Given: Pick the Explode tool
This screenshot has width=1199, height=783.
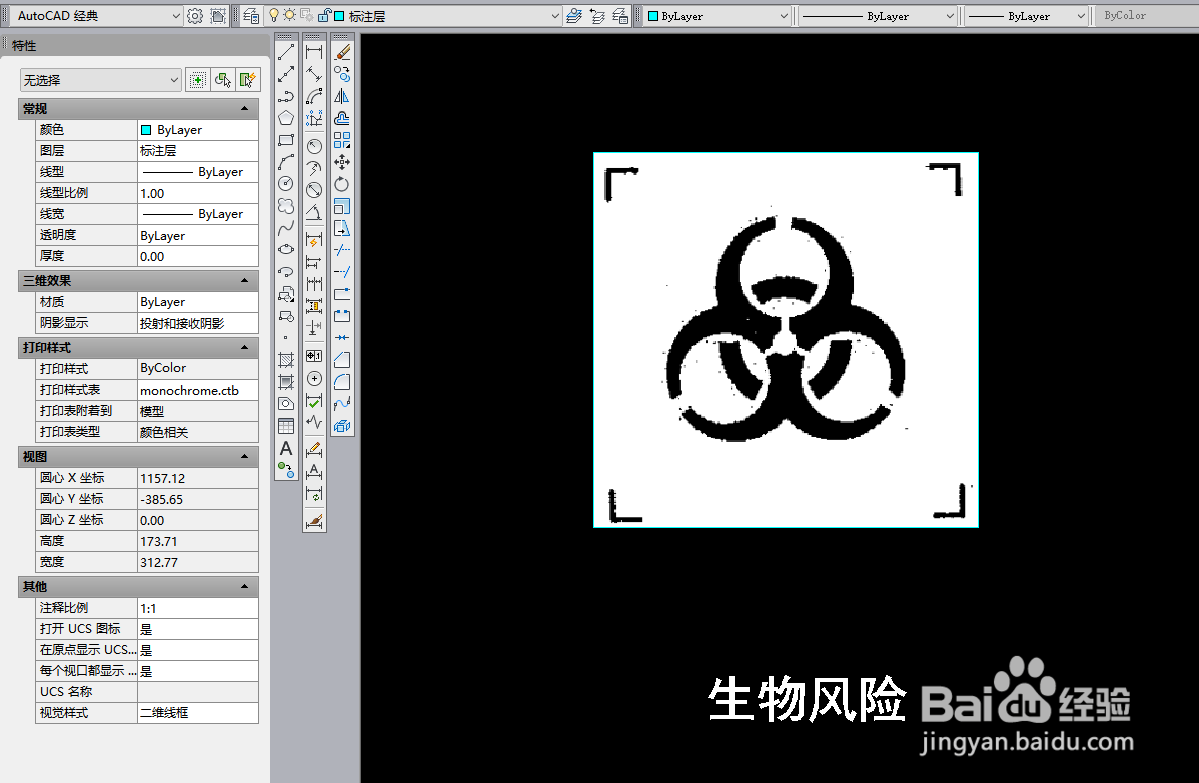Looking at the screenshot, I should tap(343, 426).
